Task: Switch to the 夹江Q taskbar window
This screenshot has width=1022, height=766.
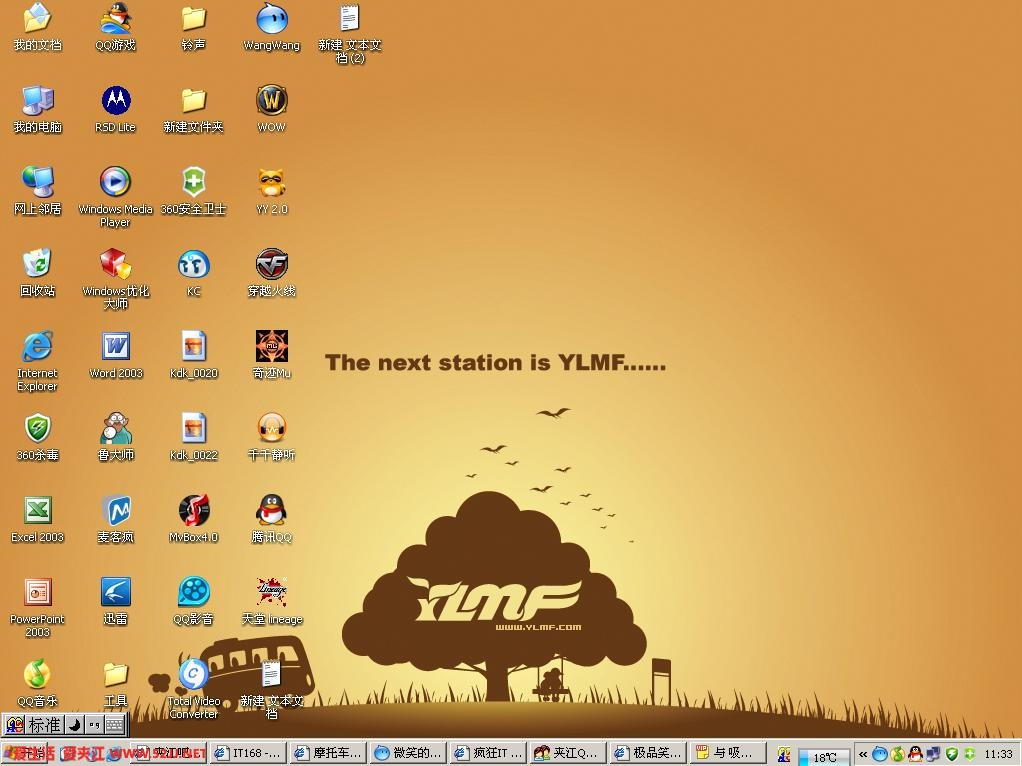Action: (x=569, y=753)
